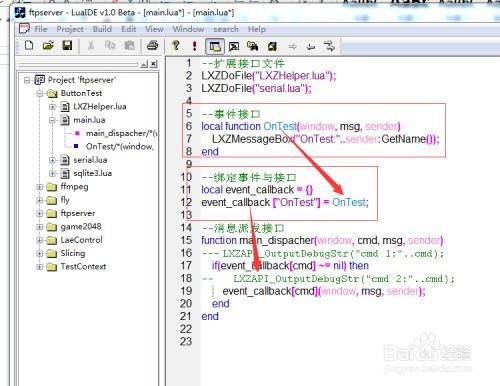Expand the game2048 folder node

(40, 227)
